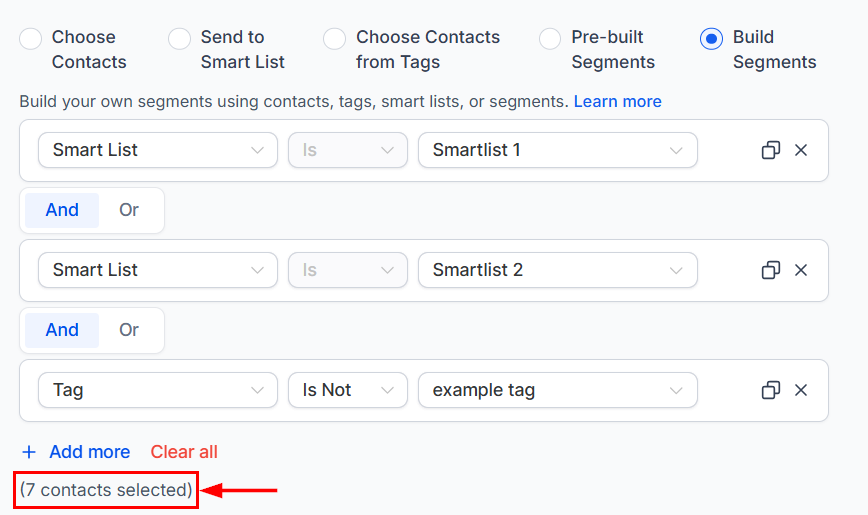The width and height of the screenshot is (868, 515).
Task: Click the 7 contacts selected text
Action: pos(106,490)
